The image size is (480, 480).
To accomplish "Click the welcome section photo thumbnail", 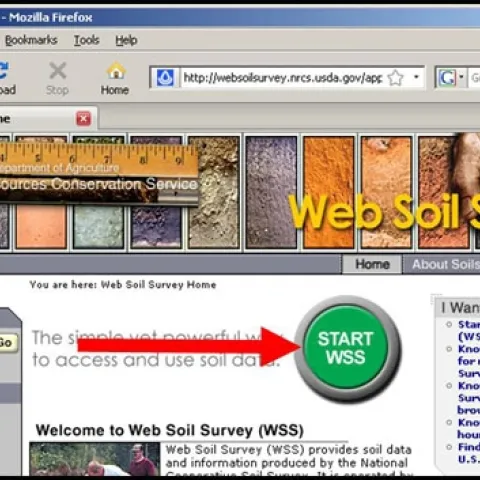I will click(x=95, y=459).
